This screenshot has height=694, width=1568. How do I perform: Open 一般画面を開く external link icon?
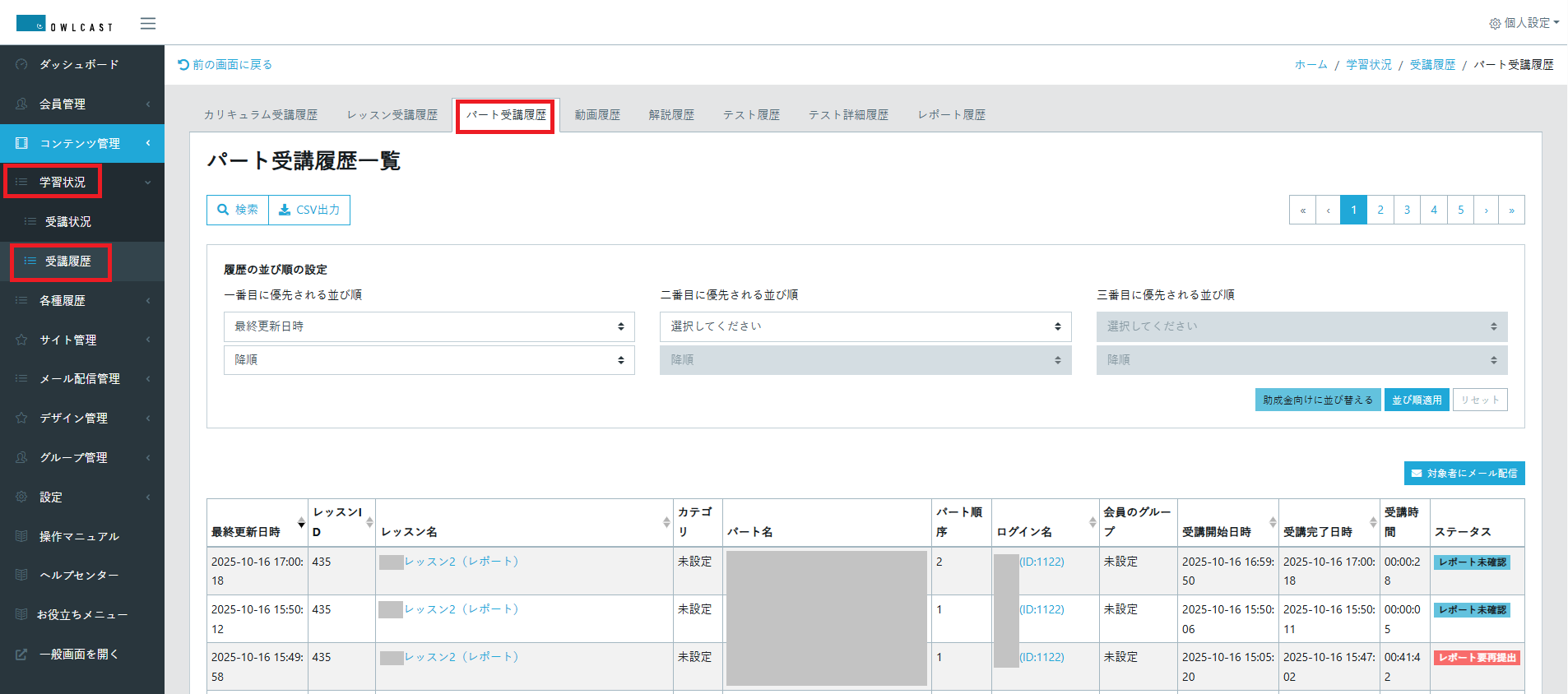point(22,655)
